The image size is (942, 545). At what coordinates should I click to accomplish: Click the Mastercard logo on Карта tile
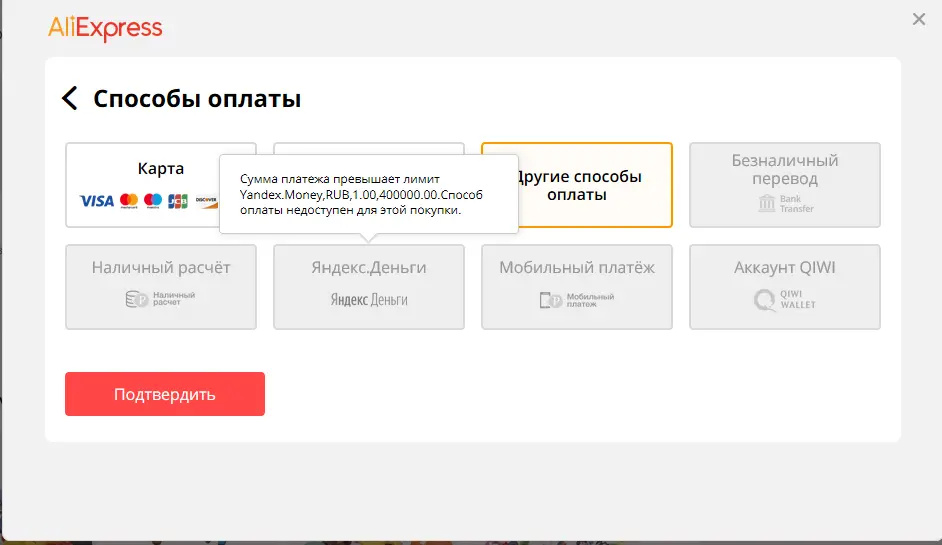pyautogui.click(x=129, y=201)
